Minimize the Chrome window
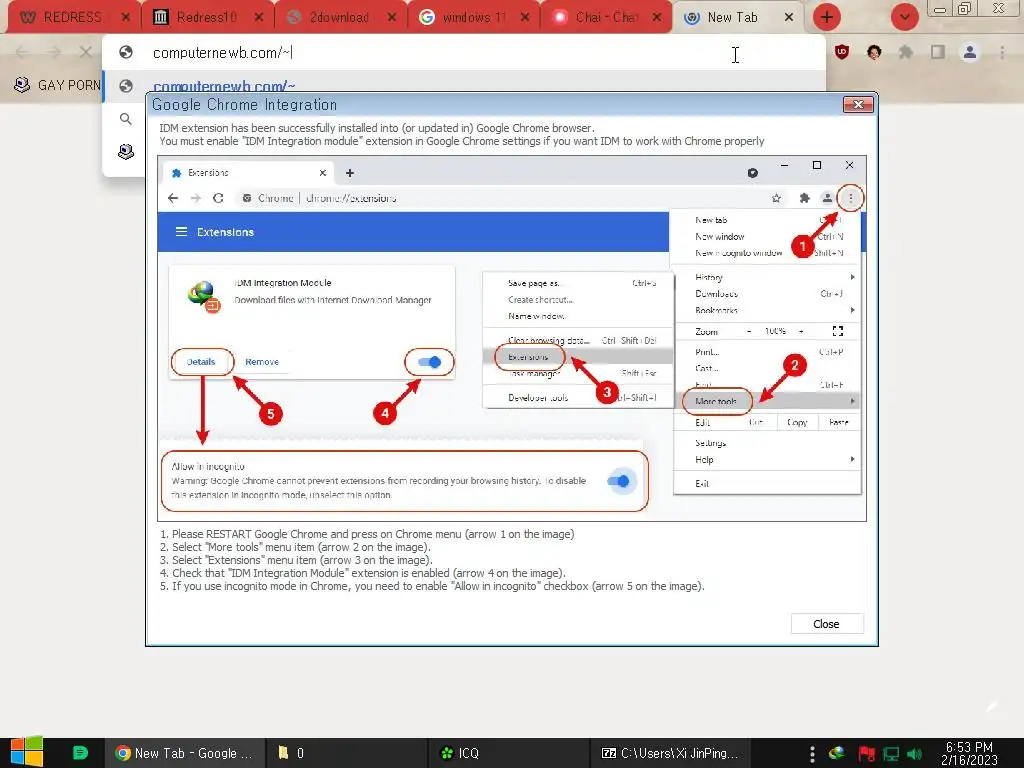Screen dimensions: 1024x768 (940, 8)
